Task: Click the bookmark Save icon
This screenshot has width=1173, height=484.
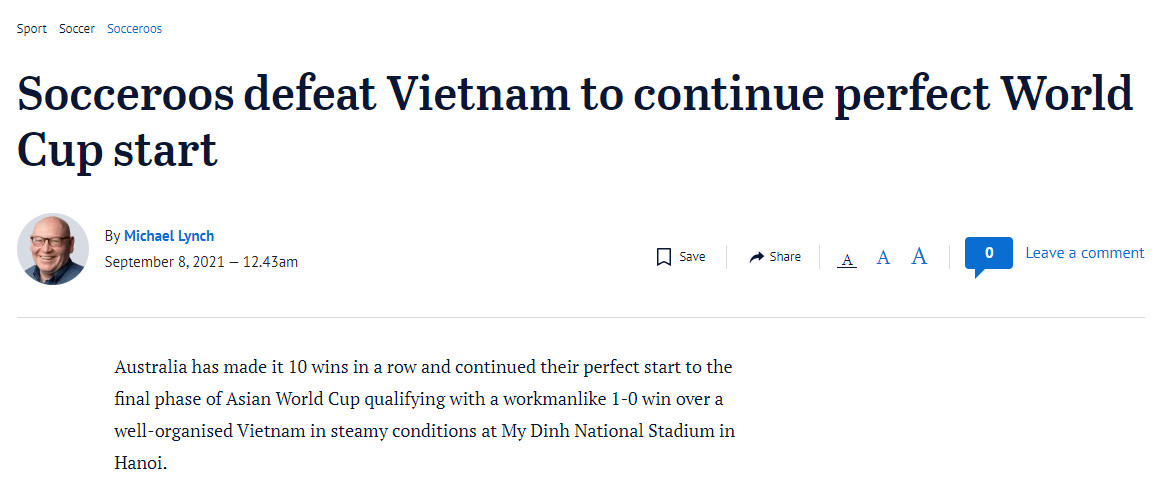Action: 663,257
